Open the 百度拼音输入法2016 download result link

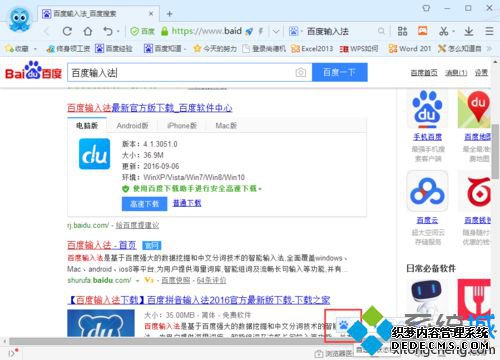pyautogui.click(x=199, y=300)
